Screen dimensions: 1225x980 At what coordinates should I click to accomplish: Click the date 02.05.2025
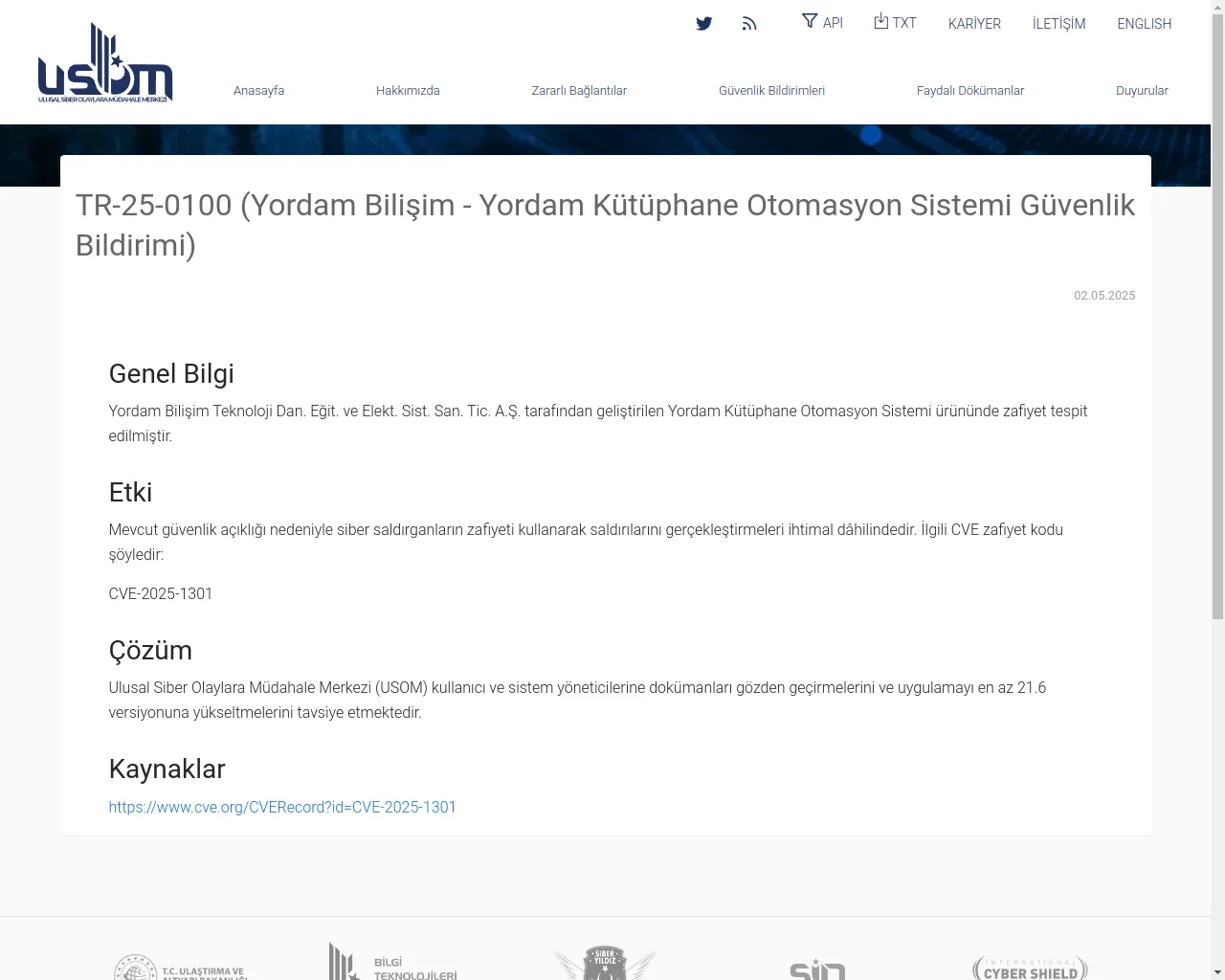pos(1104,296)
